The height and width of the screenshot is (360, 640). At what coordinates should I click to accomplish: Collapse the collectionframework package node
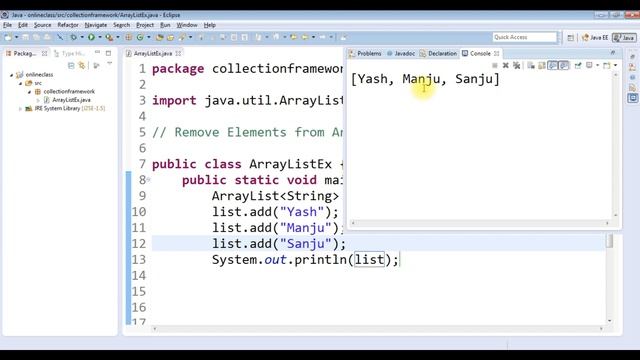click(x=29, y=92)
